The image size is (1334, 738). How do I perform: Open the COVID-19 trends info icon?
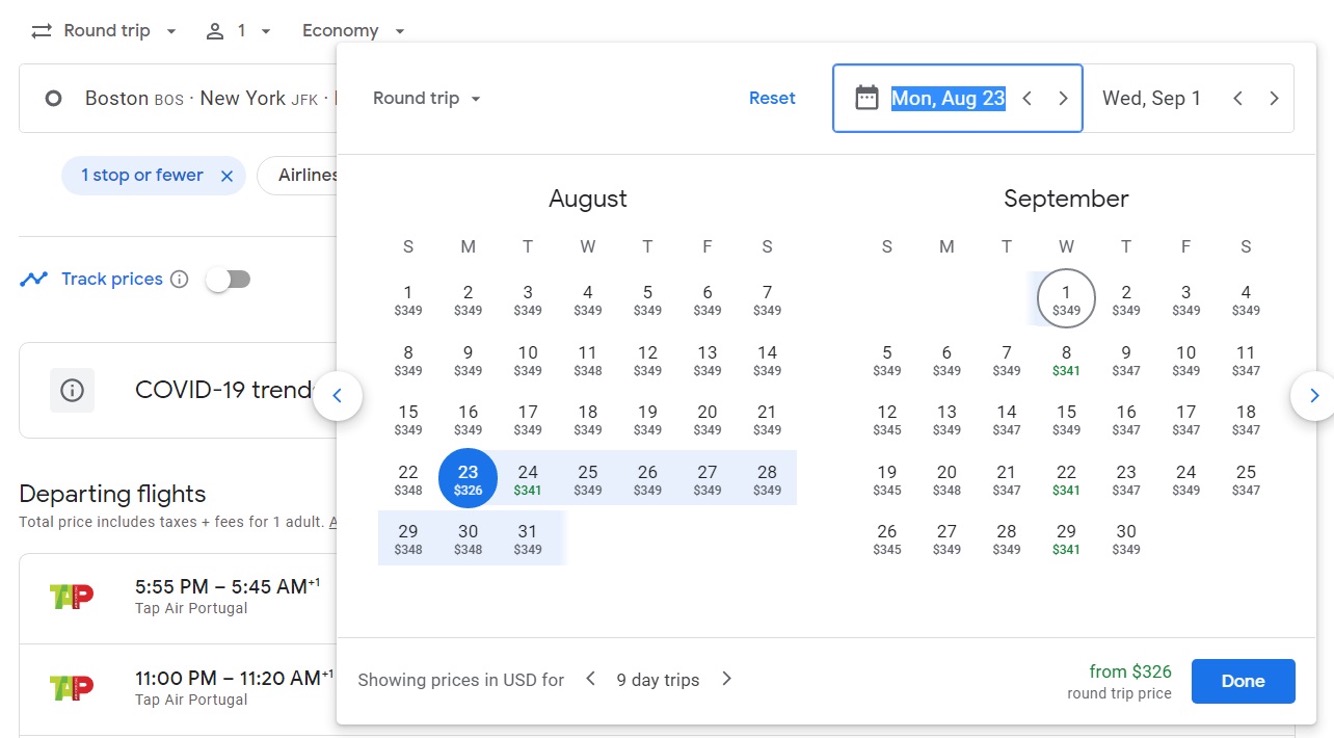[x=72, y=390]
